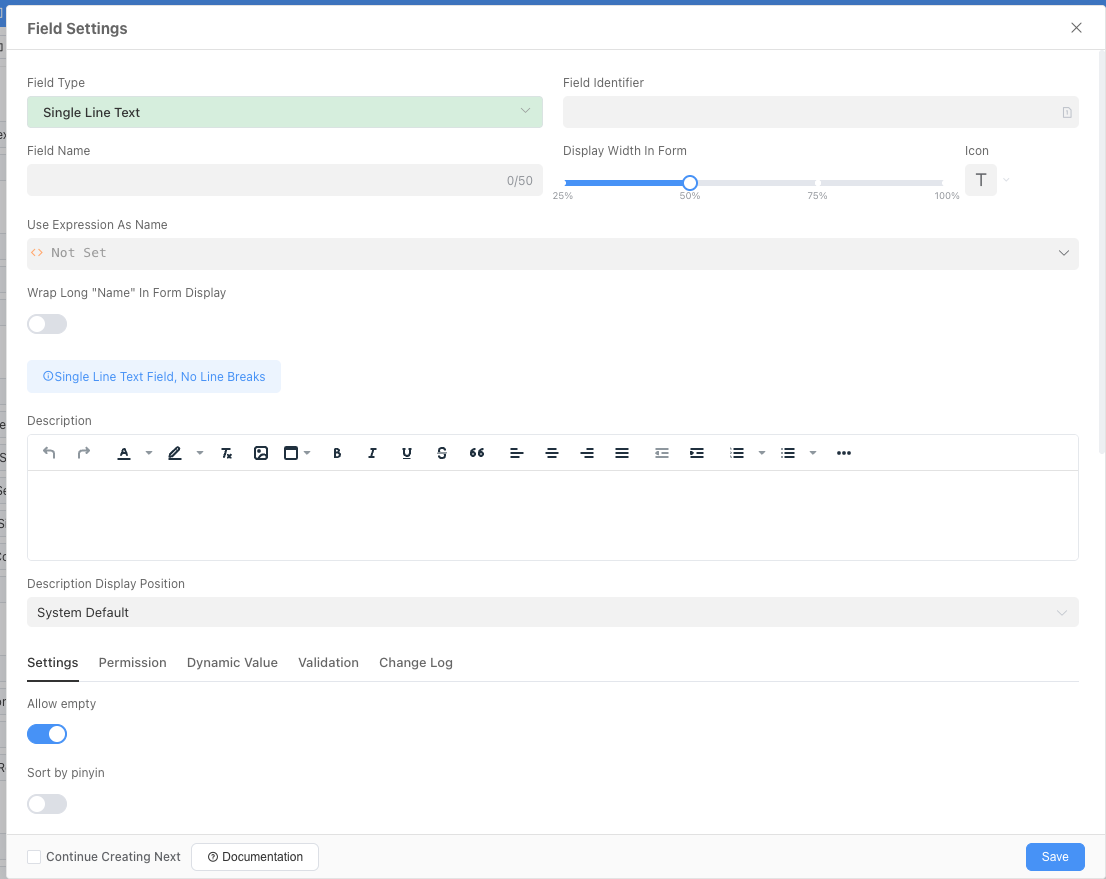Check the Continue Creating Next checkbox

[34, 857]
